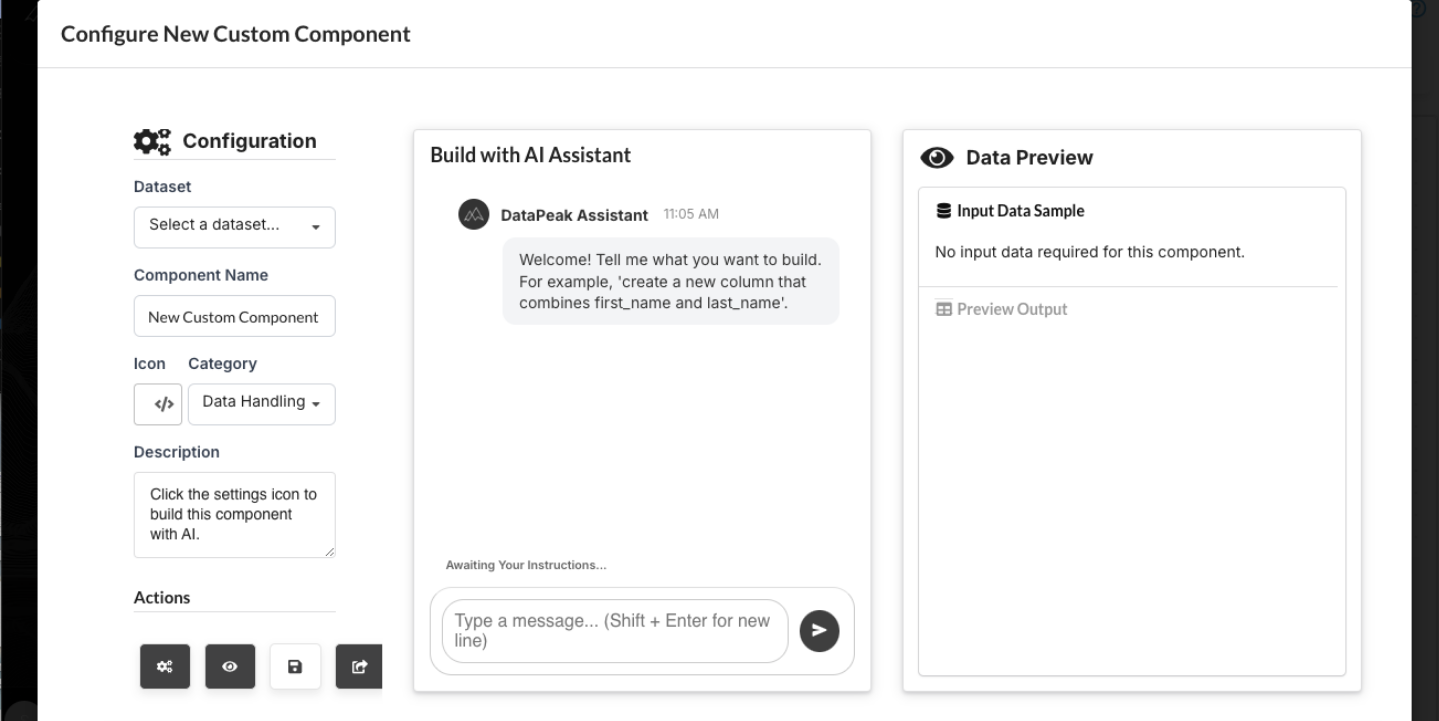Expand the dataset list via its chevron
1439x721 pixels.
point(318,228)
